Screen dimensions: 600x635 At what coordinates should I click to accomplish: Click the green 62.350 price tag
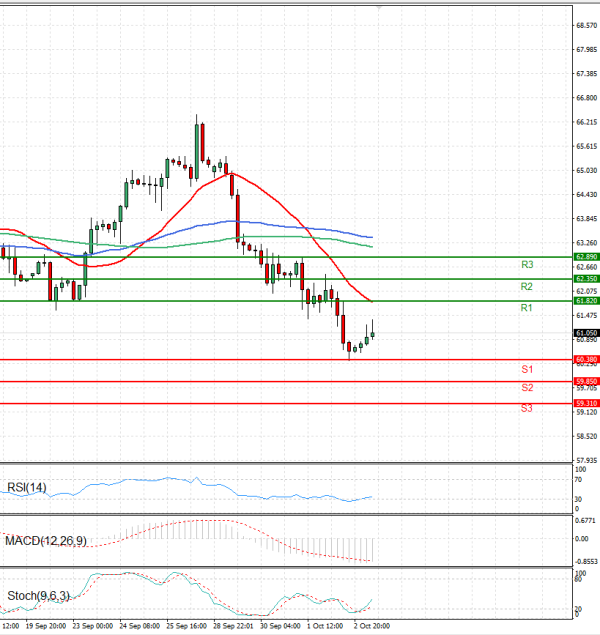586,279
